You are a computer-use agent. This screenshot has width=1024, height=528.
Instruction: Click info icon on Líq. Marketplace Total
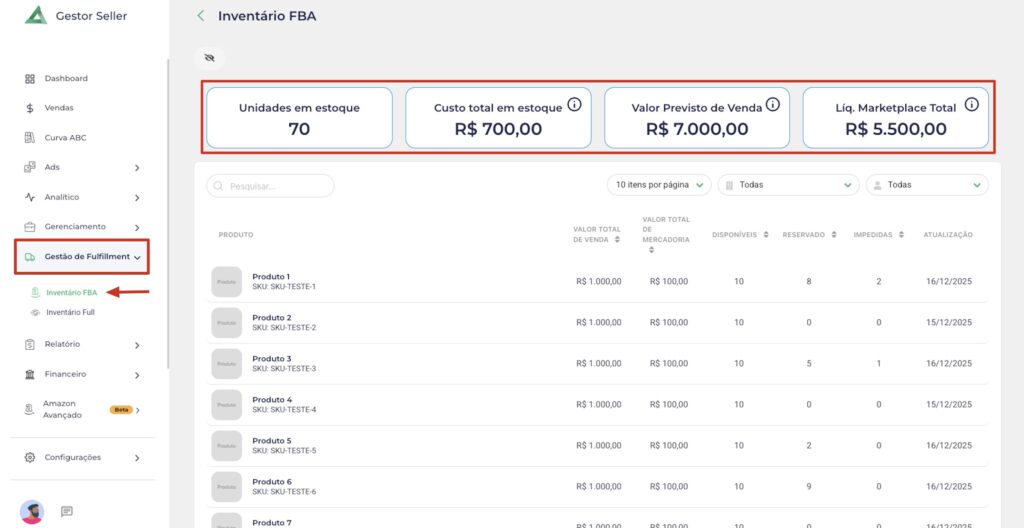[x=971, y=105]
